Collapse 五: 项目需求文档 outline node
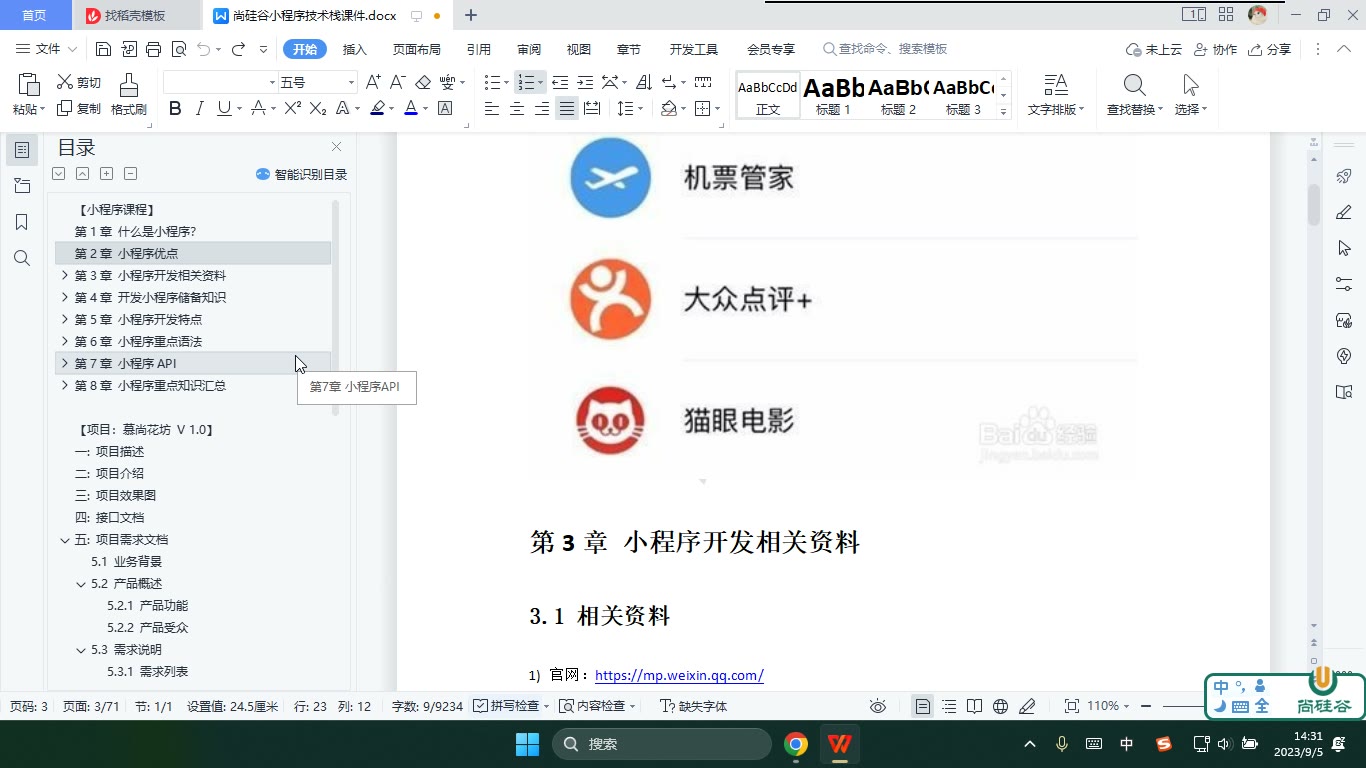The height and width of the screenshot is (768, 1366). pos(65,539)
